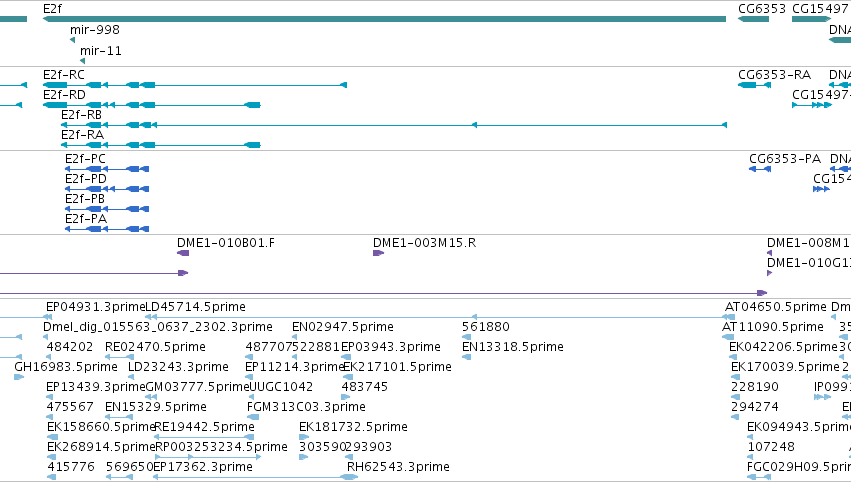Select the 487707 feature
Image resolution: width=851 pixels, height=482 pixels.
(249, 357)
